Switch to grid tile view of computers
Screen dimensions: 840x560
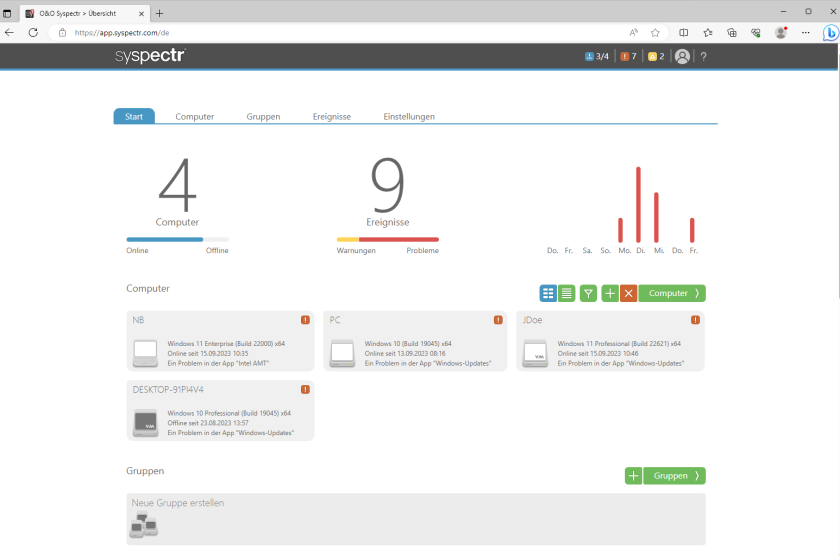coord(548,293)
